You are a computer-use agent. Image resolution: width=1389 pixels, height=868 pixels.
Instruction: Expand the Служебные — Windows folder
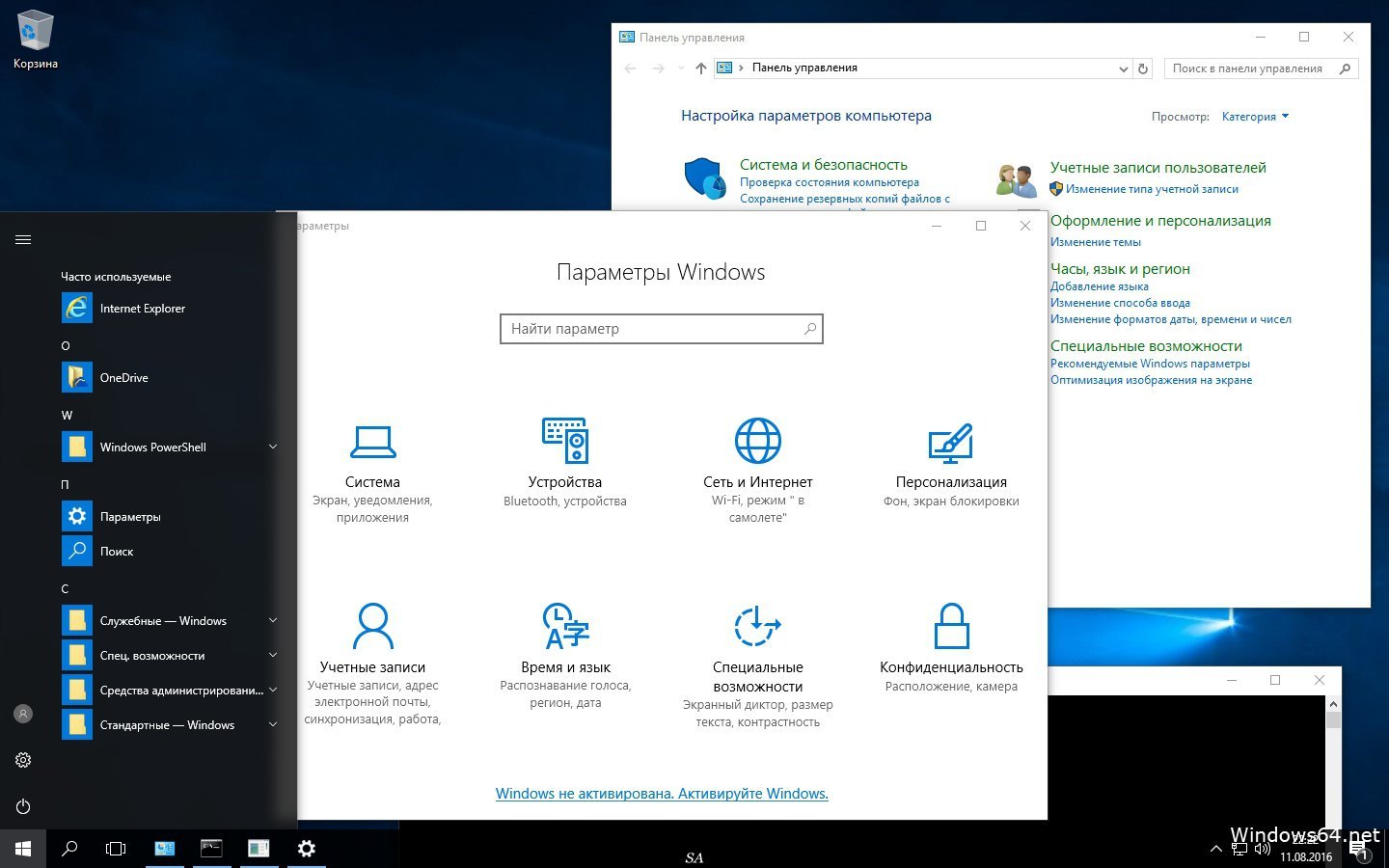tap(273, 620)
